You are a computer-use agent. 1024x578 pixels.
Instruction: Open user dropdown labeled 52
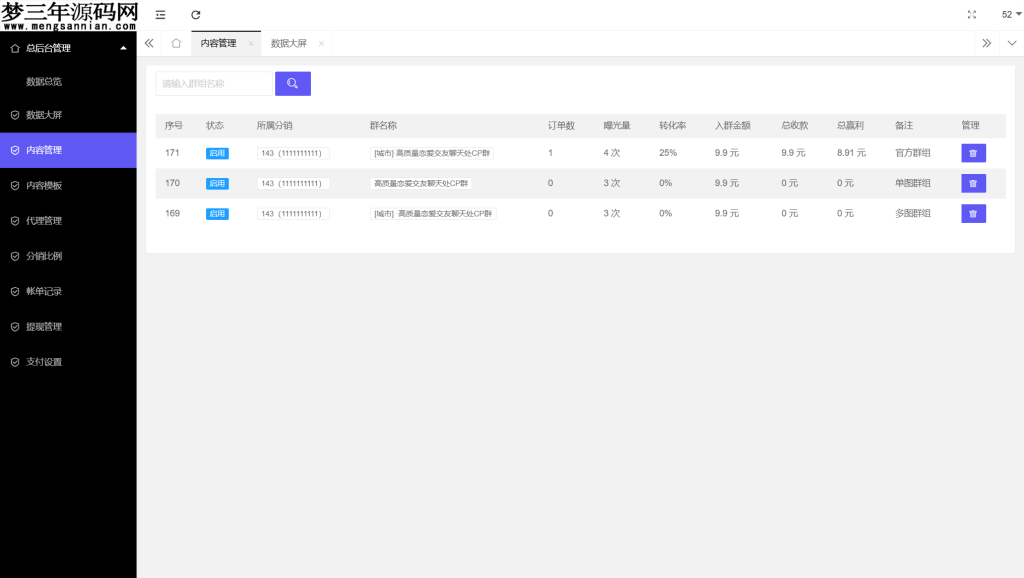click(1011, 15)
